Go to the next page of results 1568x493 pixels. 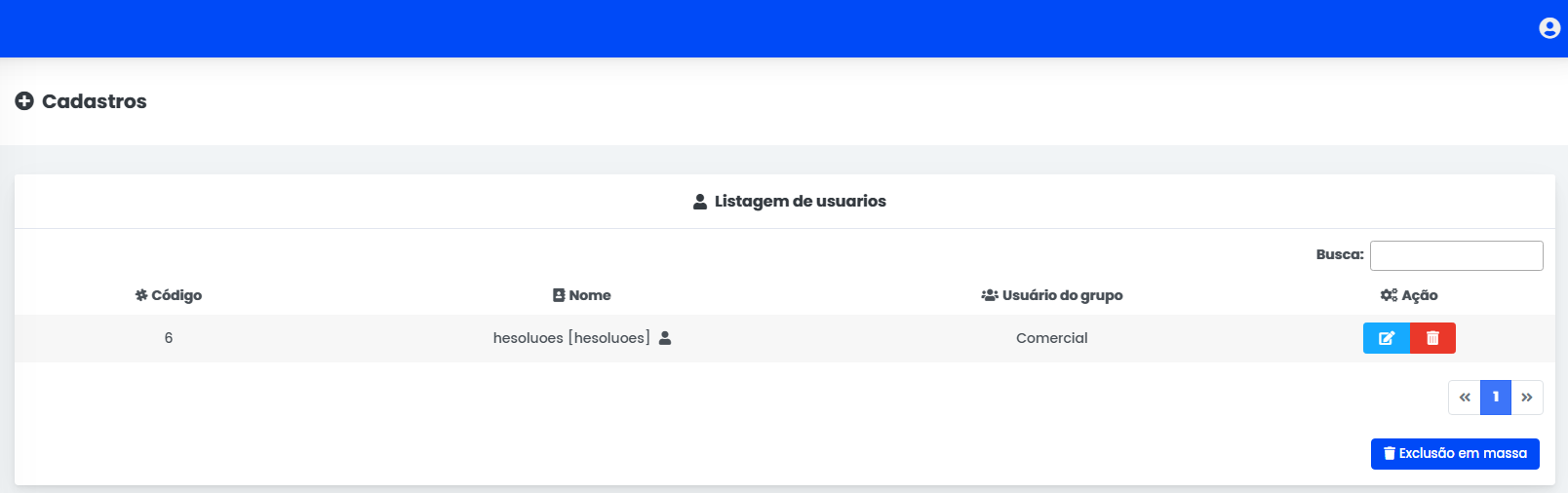point(1527,398)
